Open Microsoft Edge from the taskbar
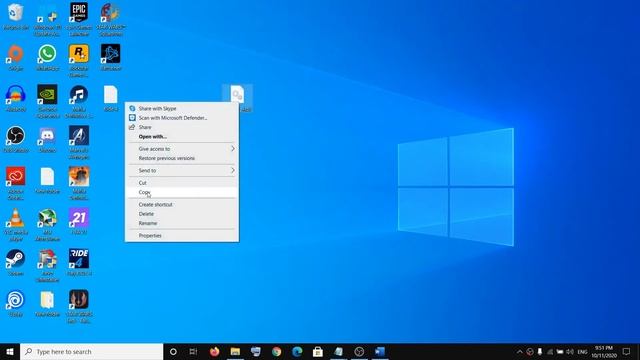 click(297, 351)
